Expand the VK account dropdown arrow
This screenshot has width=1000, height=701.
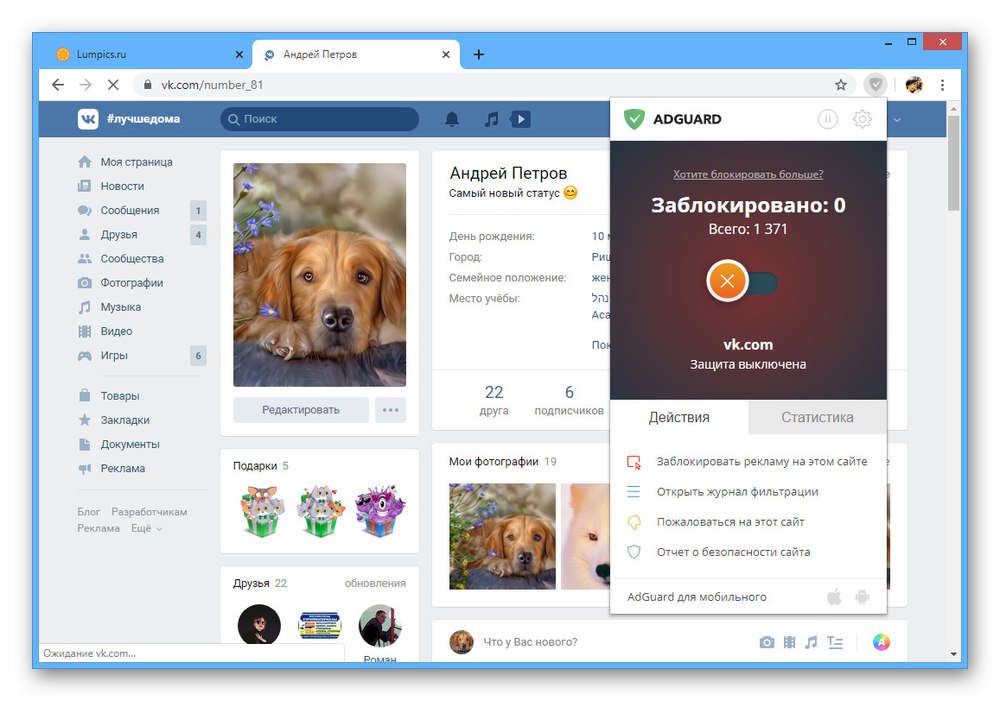click(897, 119)
